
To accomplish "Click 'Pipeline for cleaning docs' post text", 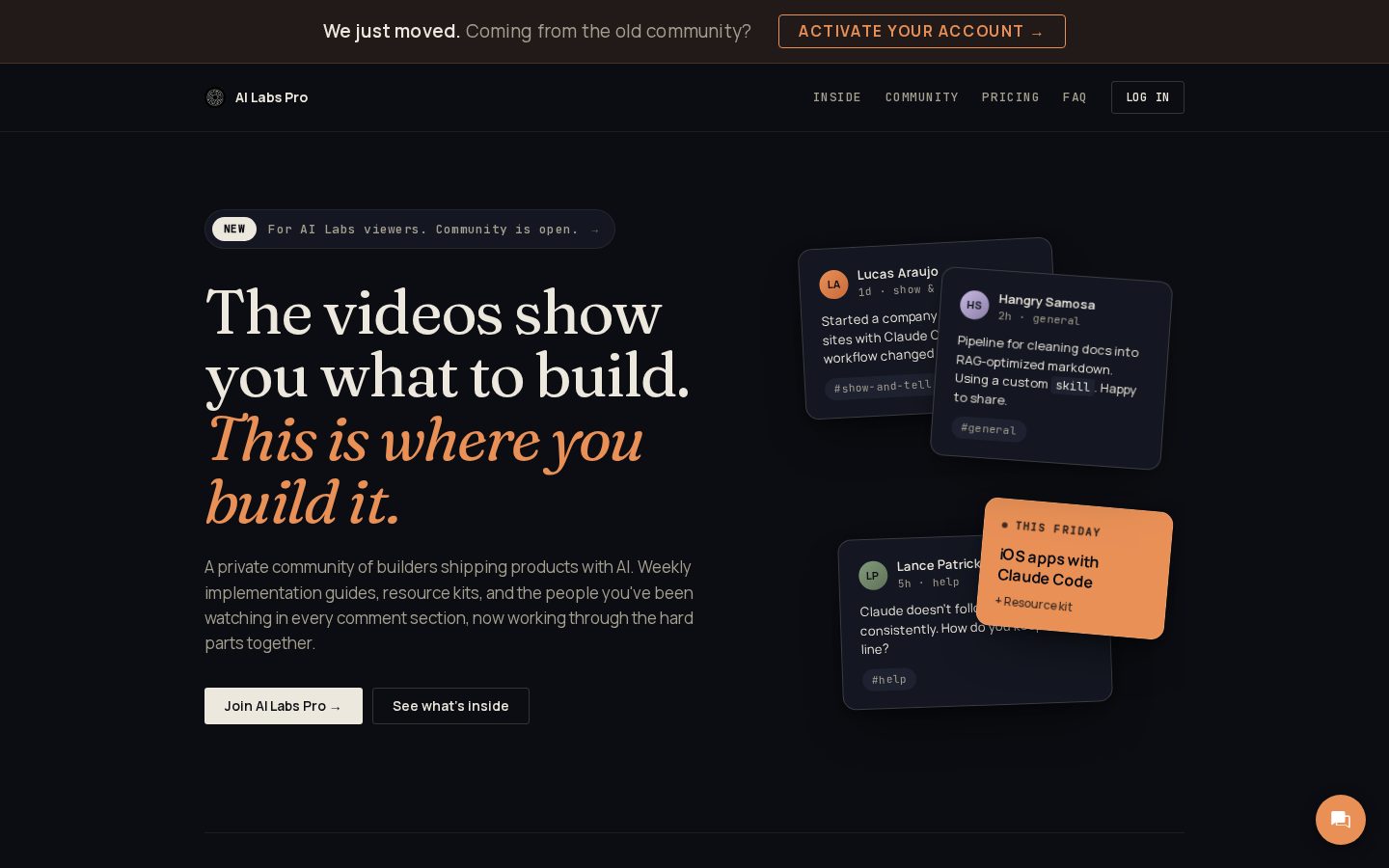I will pos(1046,370).
